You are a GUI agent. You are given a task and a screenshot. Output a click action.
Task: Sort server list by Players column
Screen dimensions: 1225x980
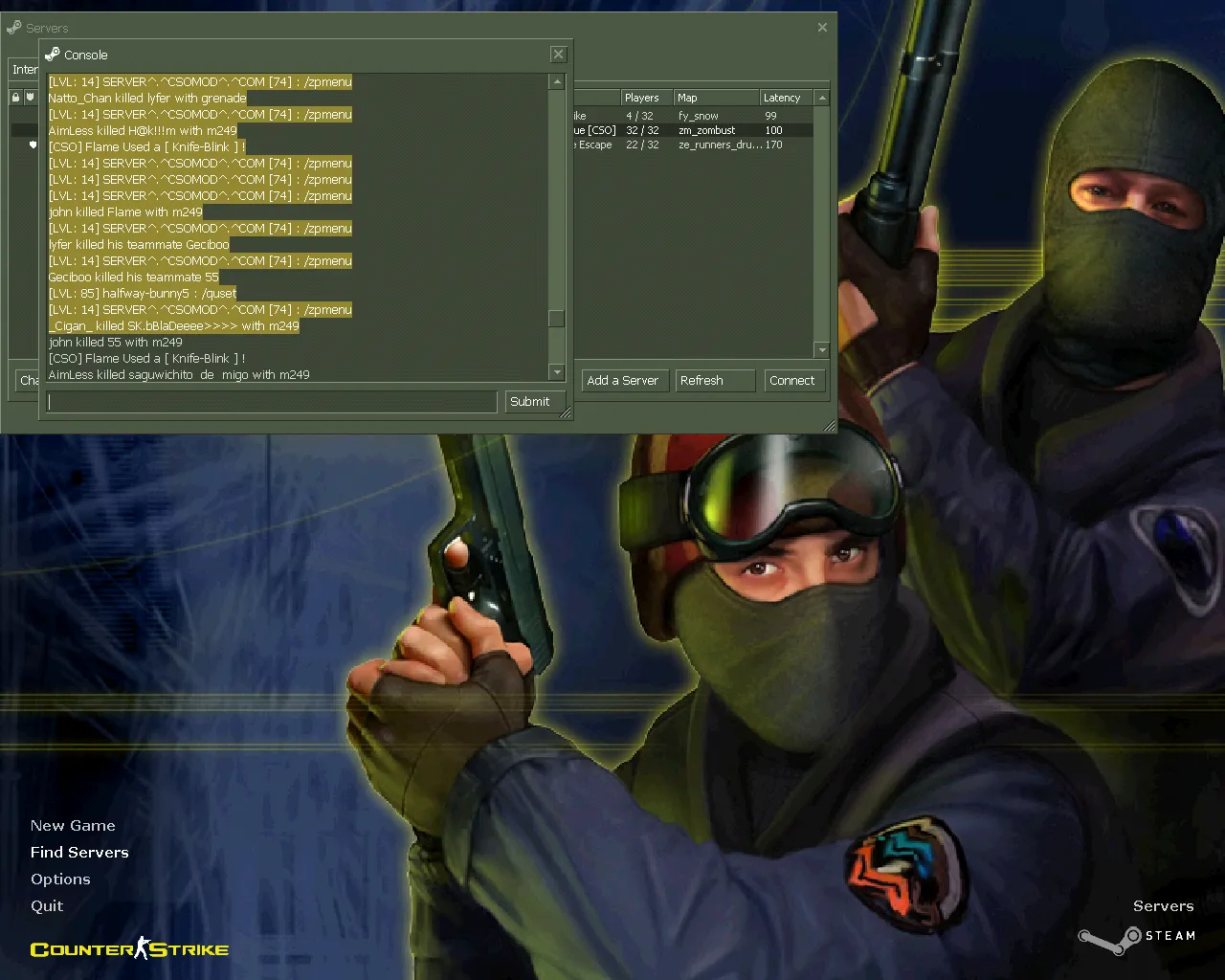pyautogui.click(x=647, y=98)
